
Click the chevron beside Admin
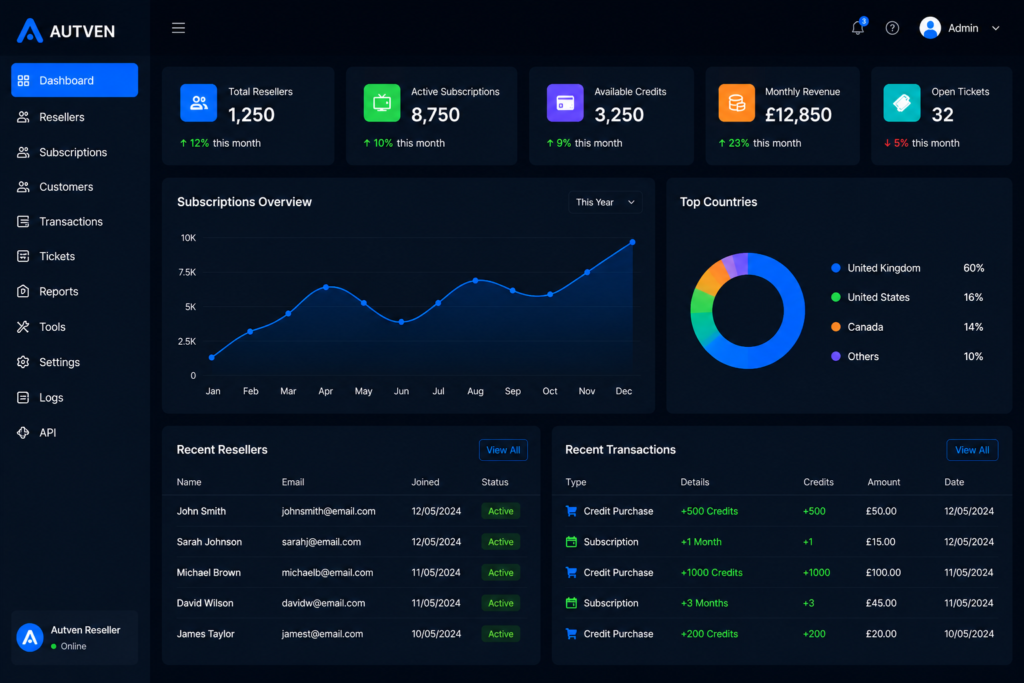995,28
